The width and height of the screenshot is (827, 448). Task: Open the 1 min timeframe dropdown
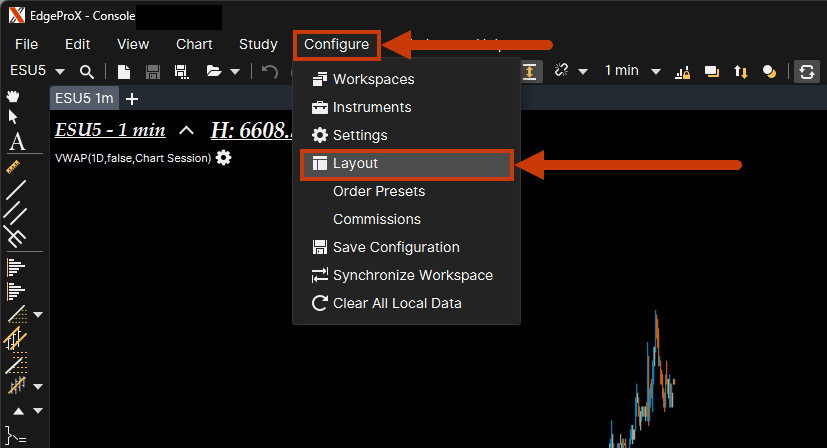pos(656,71)
